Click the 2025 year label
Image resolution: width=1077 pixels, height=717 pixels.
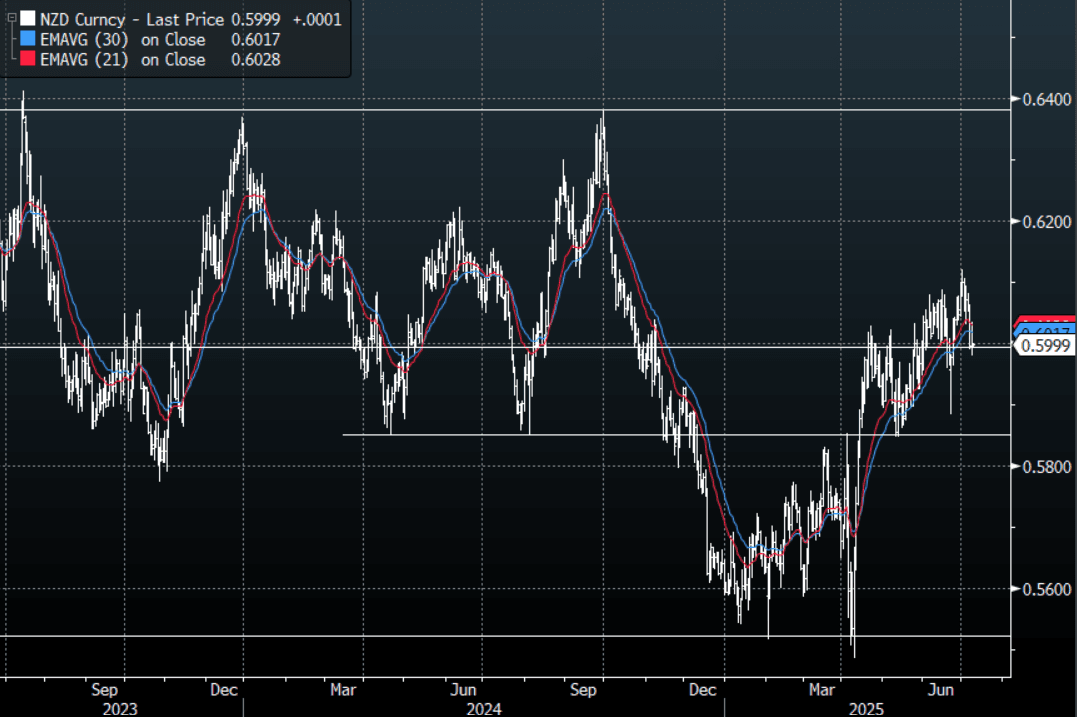(x=866, y=709)
